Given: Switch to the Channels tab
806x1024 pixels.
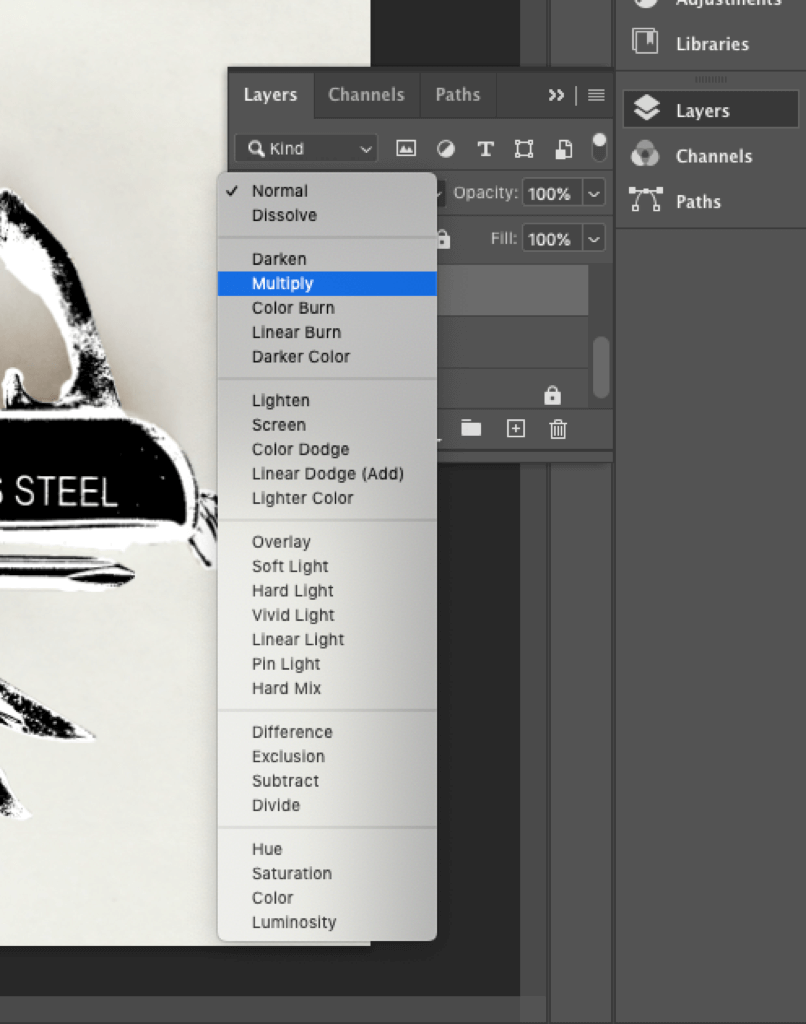Looking at the screenshot, I should click(366, 95).
